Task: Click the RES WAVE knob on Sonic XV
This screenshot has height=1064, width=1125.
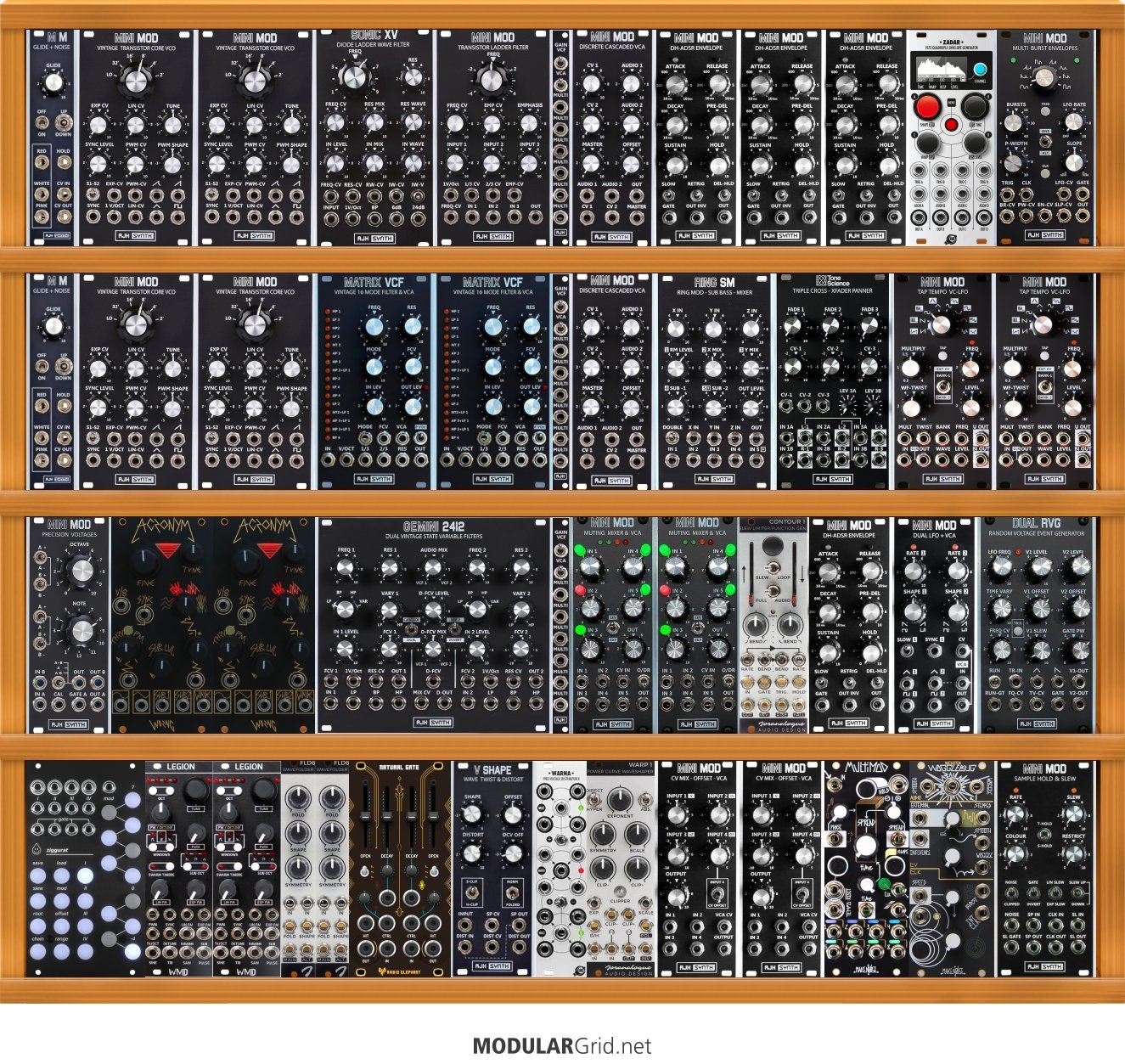Action: coord(413,123)
